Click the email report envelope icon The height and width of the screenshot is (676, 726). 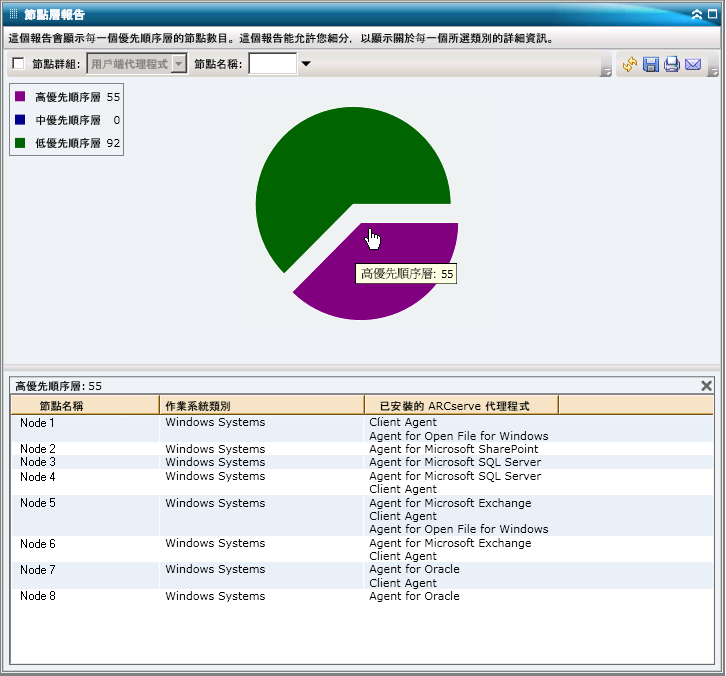(693, 65)
